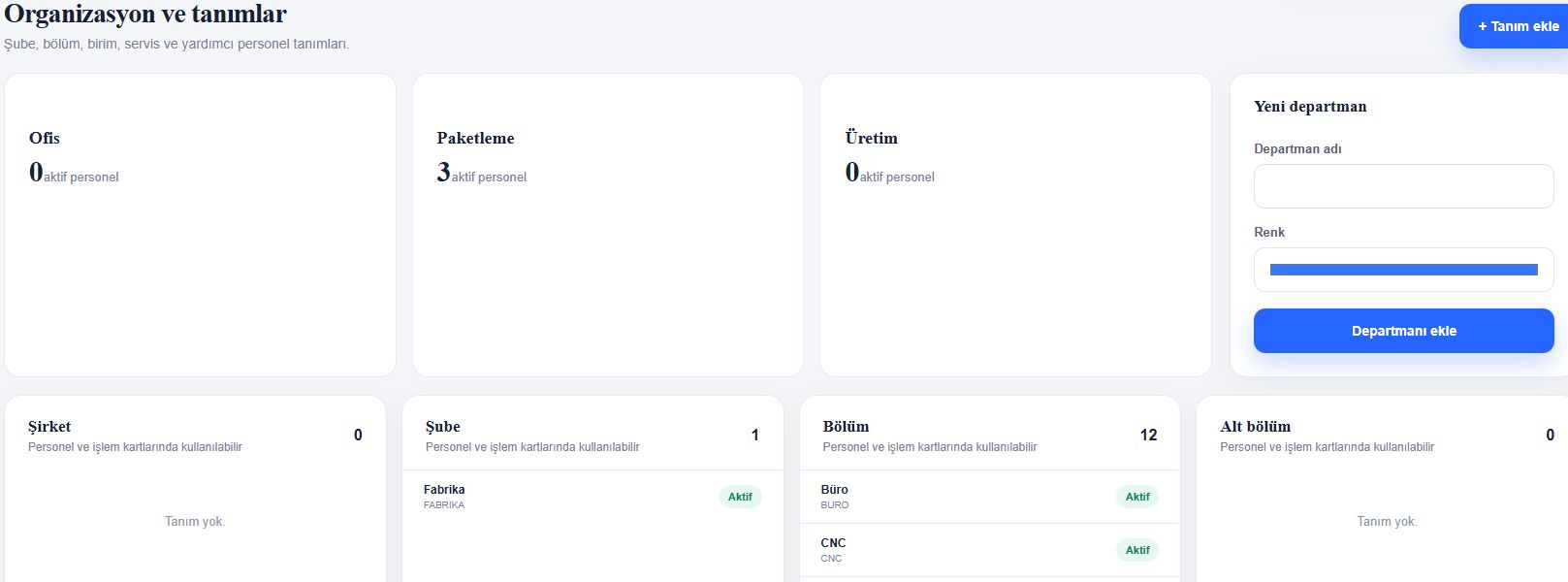The image size is (1568, 582).
Task: Click the count 0 in the Alt bölüm panel
Action: (1551, 435)
